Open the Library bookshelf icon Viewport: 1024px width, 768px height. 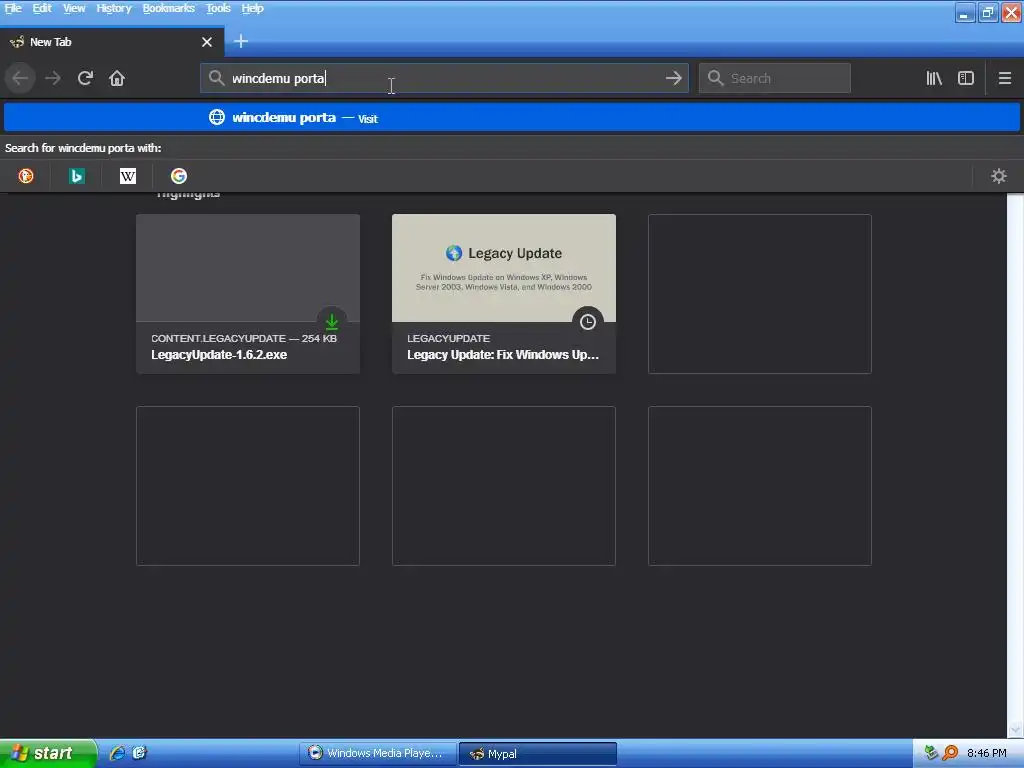coord(934,78)
